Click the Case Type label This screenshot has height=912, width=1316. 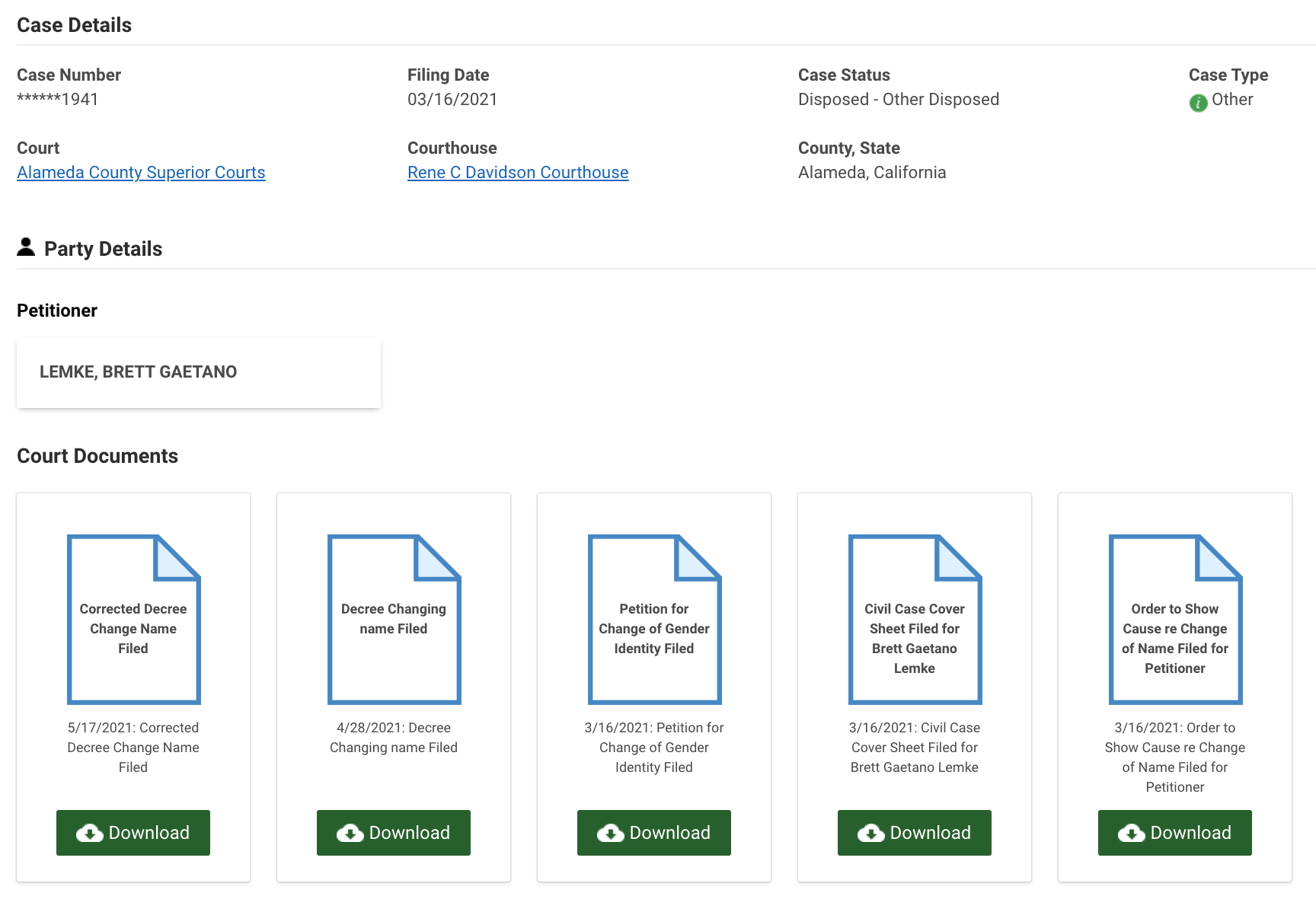[1228, 75]
